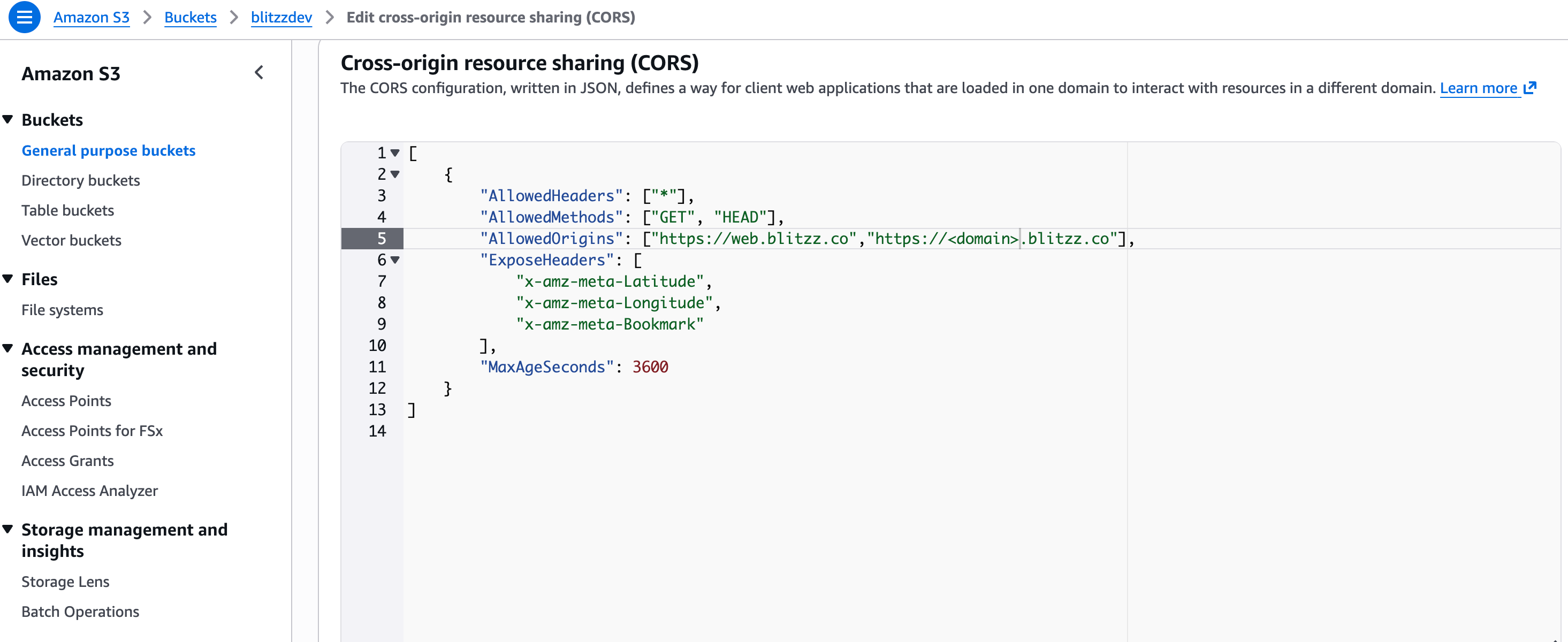Return to the blitzzdev bucket breadcrumb
This screenshot has height=642, width=1568.
click(281, 17)
